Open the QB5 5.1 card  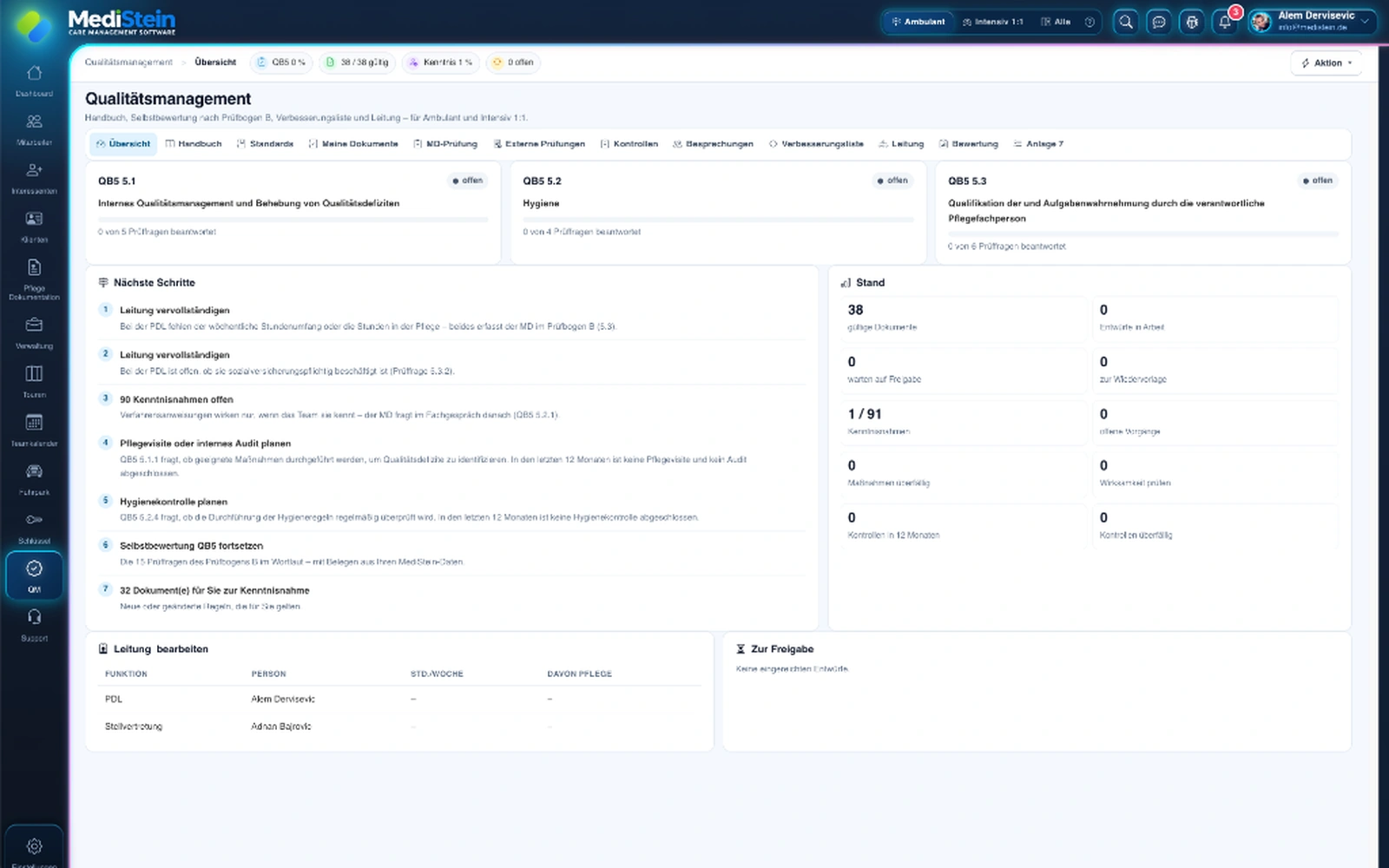[293, 213]
